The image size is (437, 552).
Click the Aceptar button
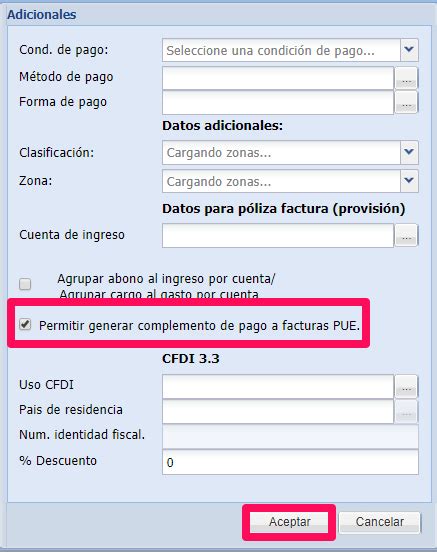[x=289, y=522]
